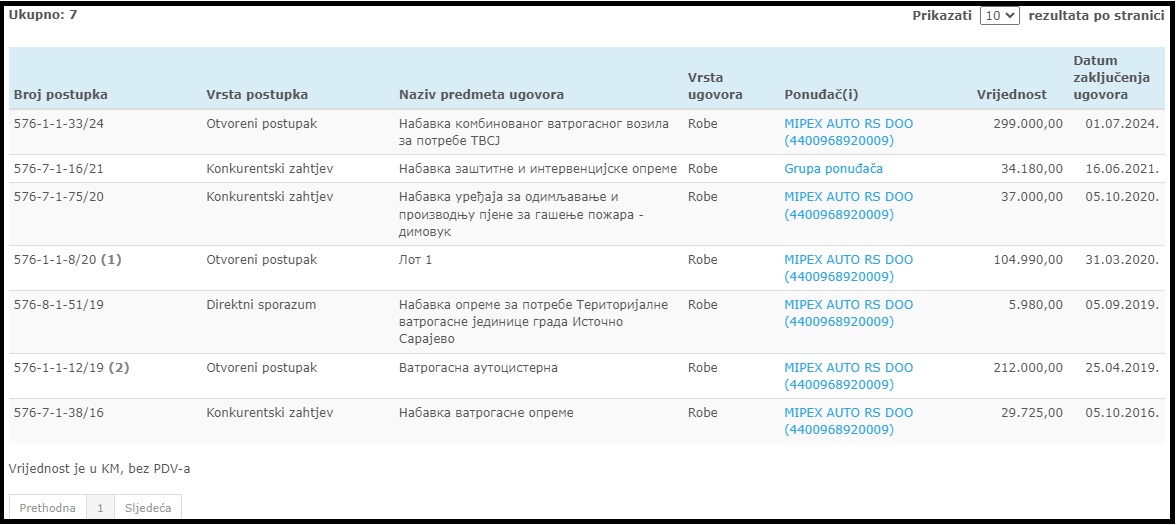Viewport: 1176px width, 525px height.
Task: Go to the Prethodna page
Action: [x=47, y=508]
